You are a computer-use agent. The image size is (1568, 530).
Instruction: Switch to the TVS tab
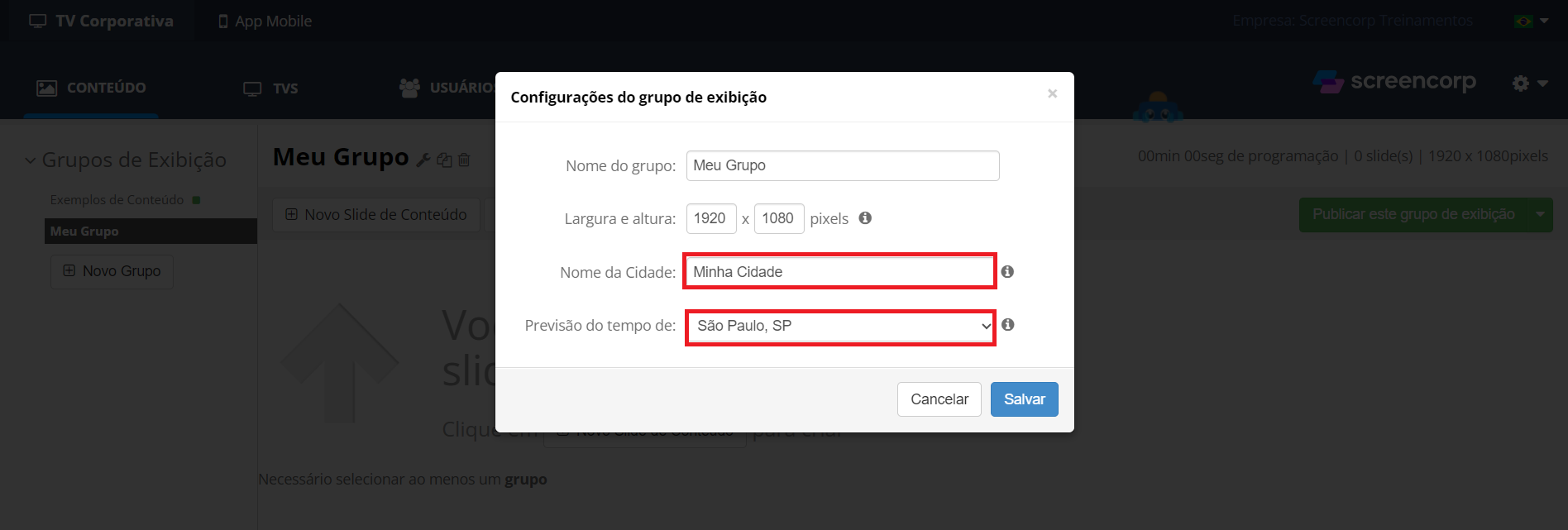[x=270, y=88]
